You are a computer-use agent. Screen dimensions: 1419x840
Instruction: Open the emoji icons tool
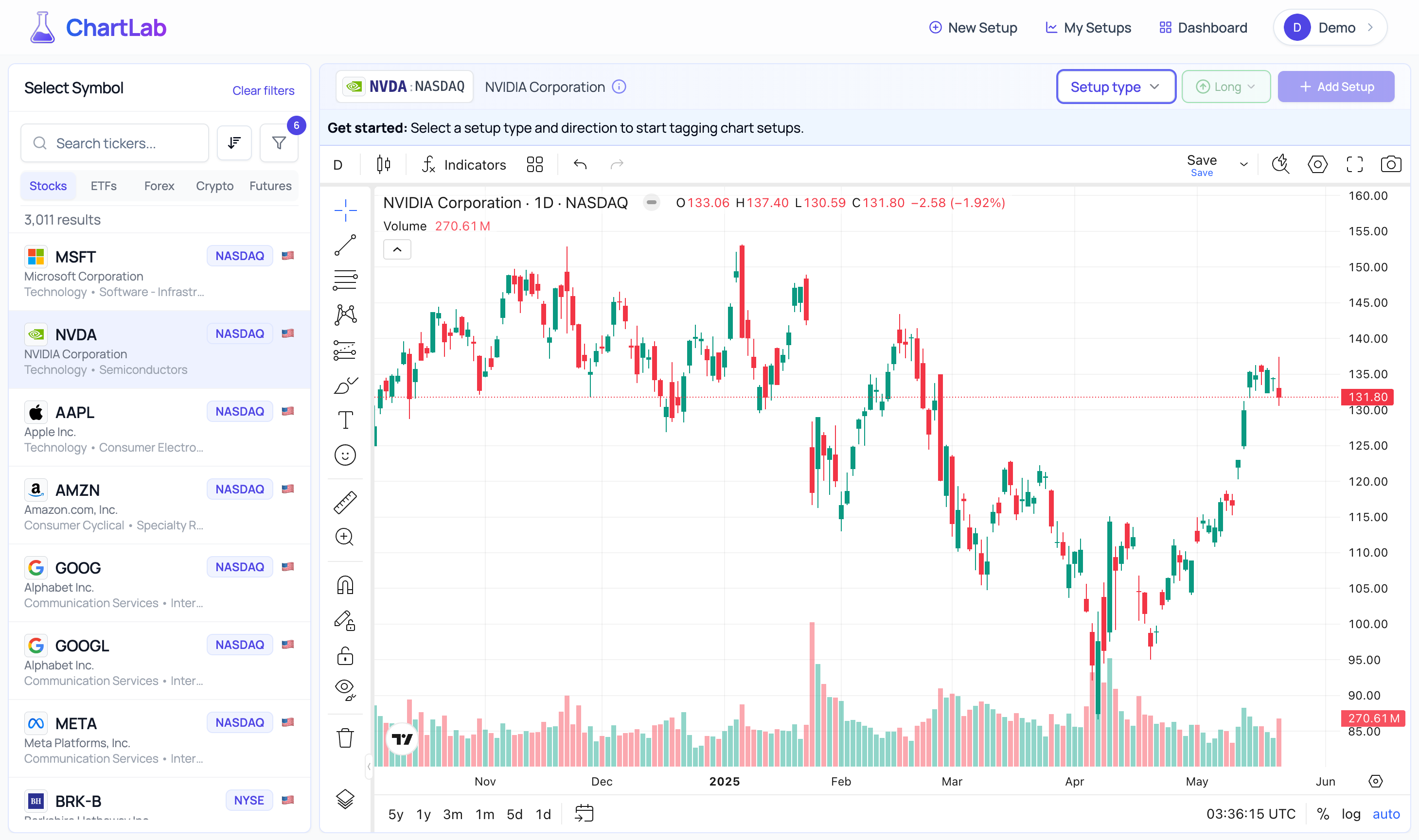[x=345, y=455]
